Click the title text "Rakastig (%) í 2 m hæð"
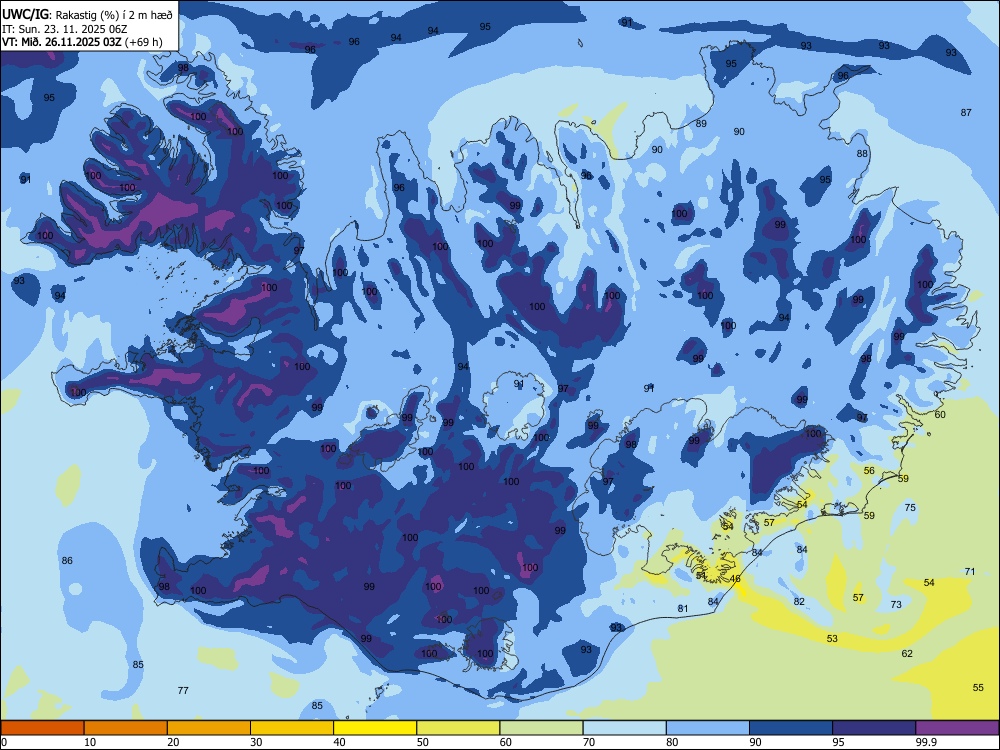Viewport: 1000px width, 750px height. tap(114, 14)
